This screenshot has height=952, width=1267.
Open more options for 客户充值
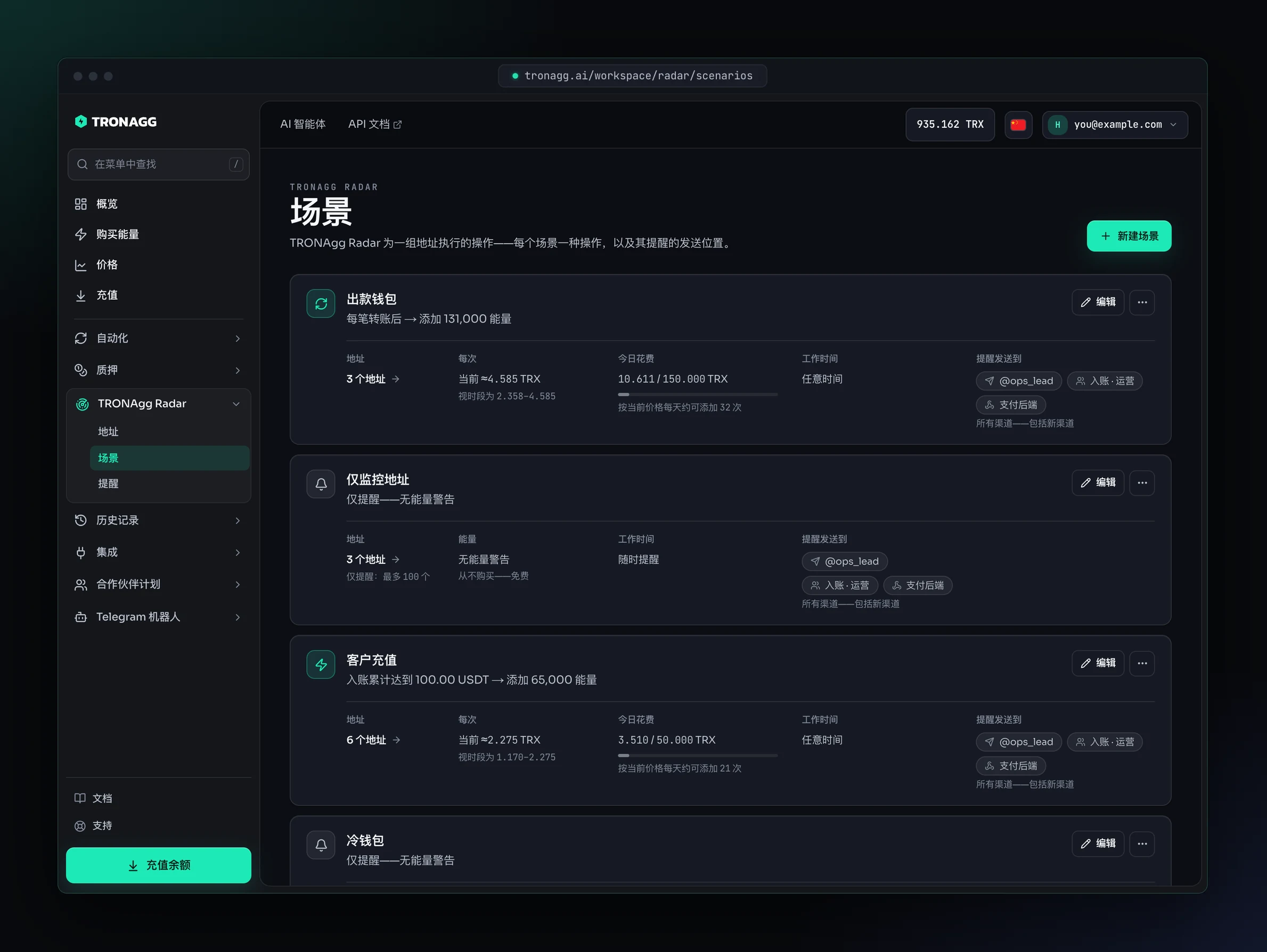[1142, 663]
